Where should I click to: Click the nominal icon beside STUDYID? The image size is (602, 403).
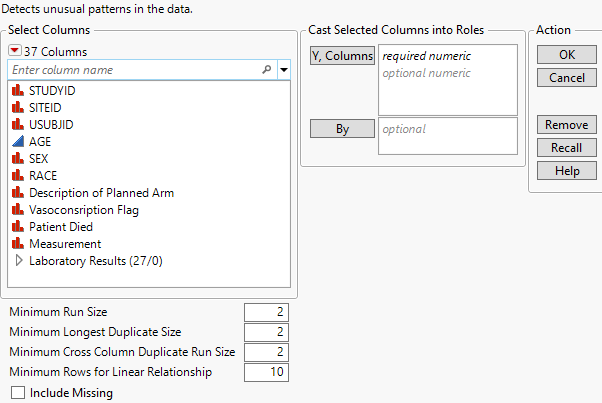tap(18, 90)
